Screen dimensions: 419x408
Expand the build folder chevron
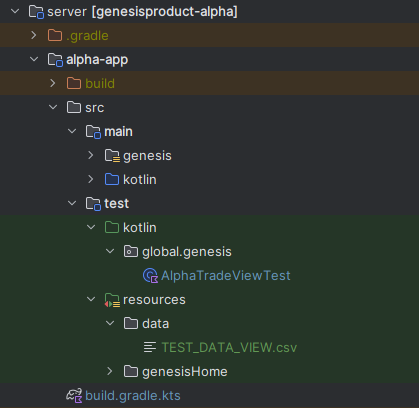tap(53, 83)
